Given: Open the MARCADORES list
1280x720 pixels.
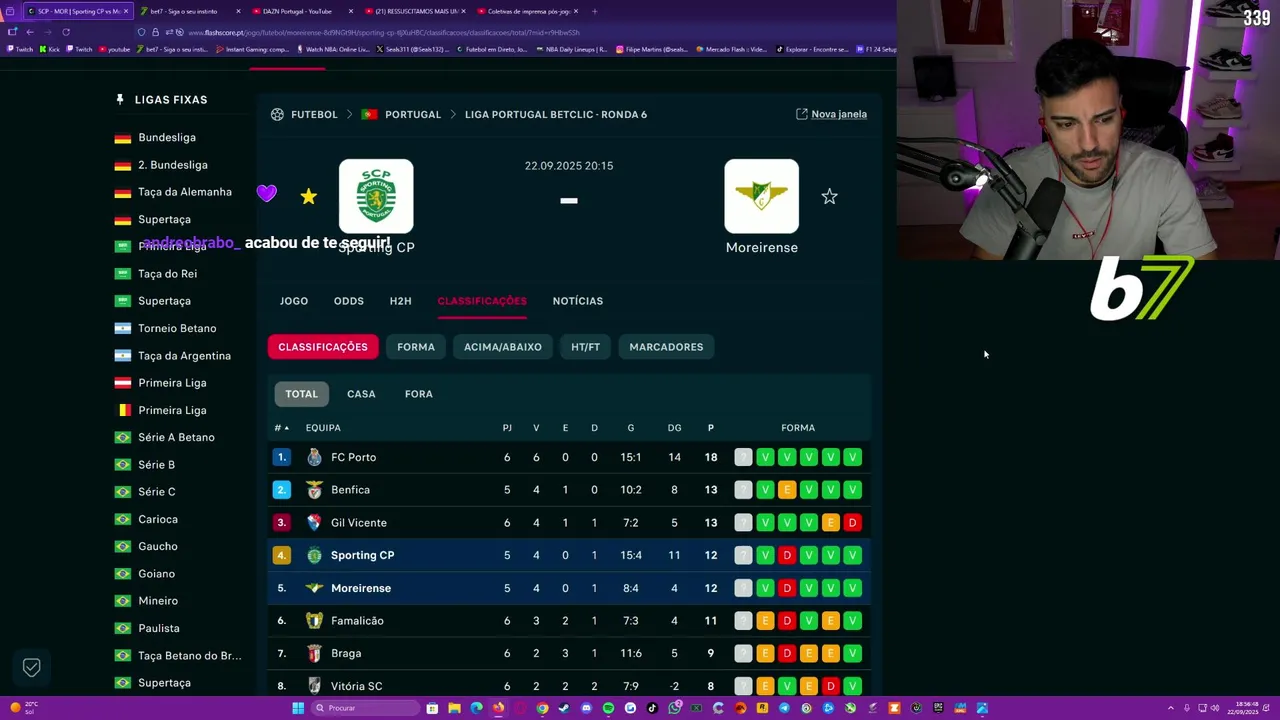Looking at the screenshot, I should [x=666, y=347].
